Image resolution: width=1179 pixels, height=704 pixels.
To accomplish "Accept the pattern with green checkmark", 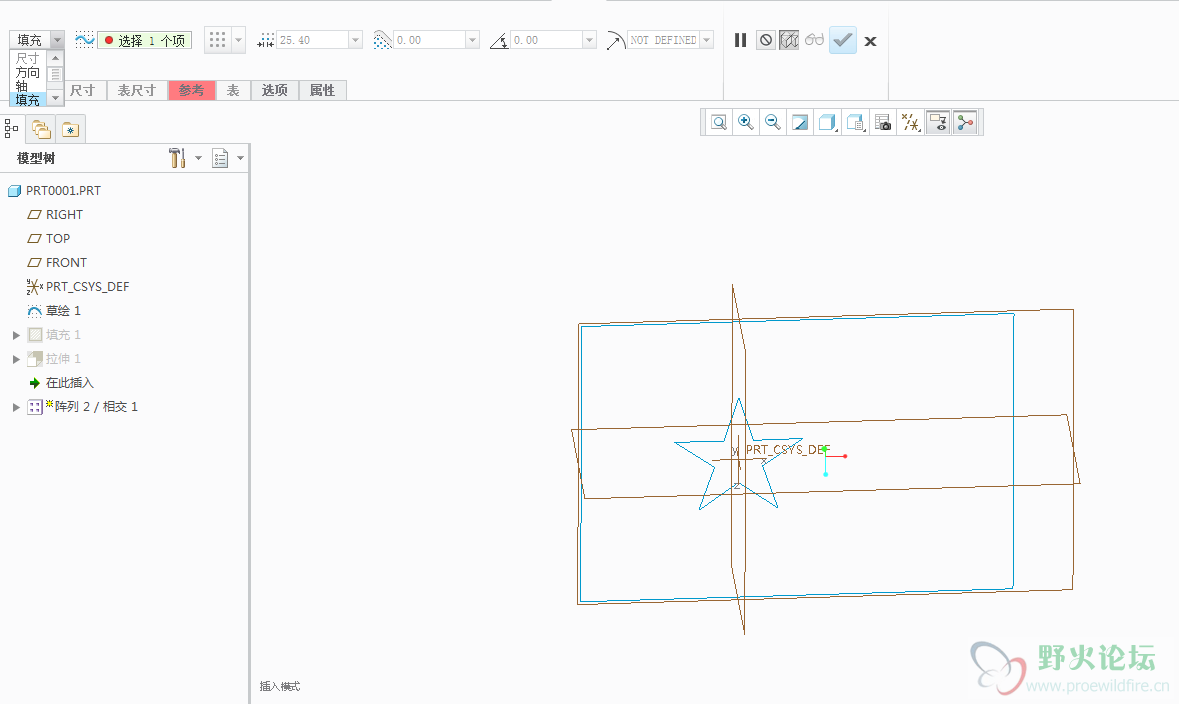I will pos(843,40).
